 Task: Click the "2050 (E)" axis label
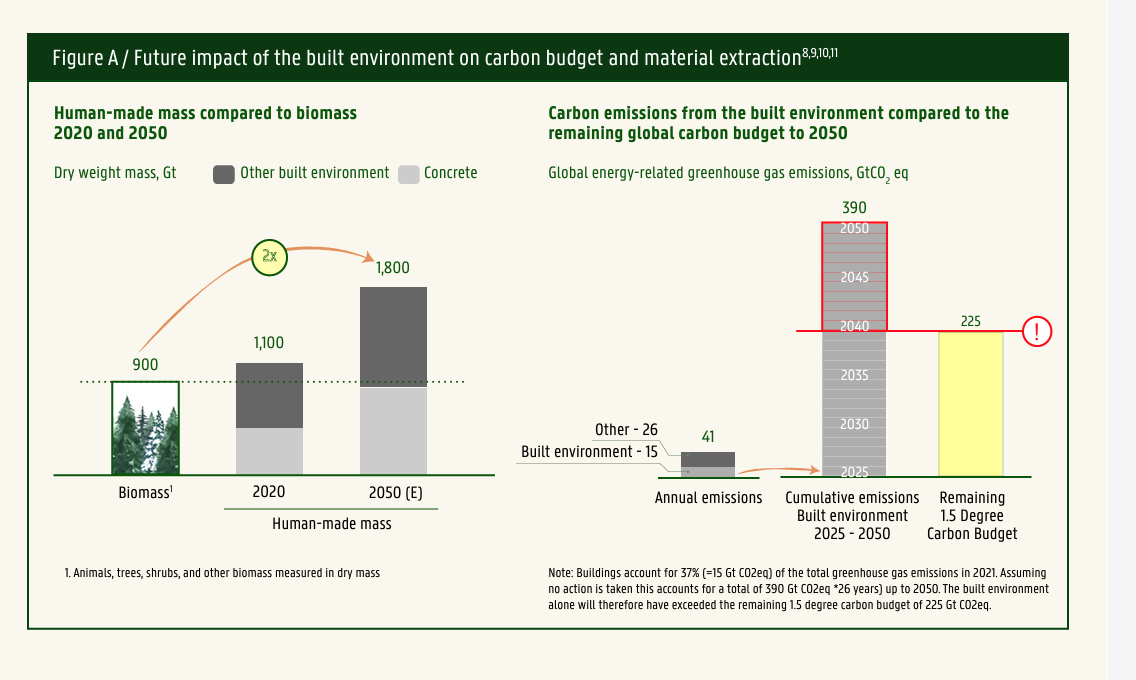[x=396, y=492]
